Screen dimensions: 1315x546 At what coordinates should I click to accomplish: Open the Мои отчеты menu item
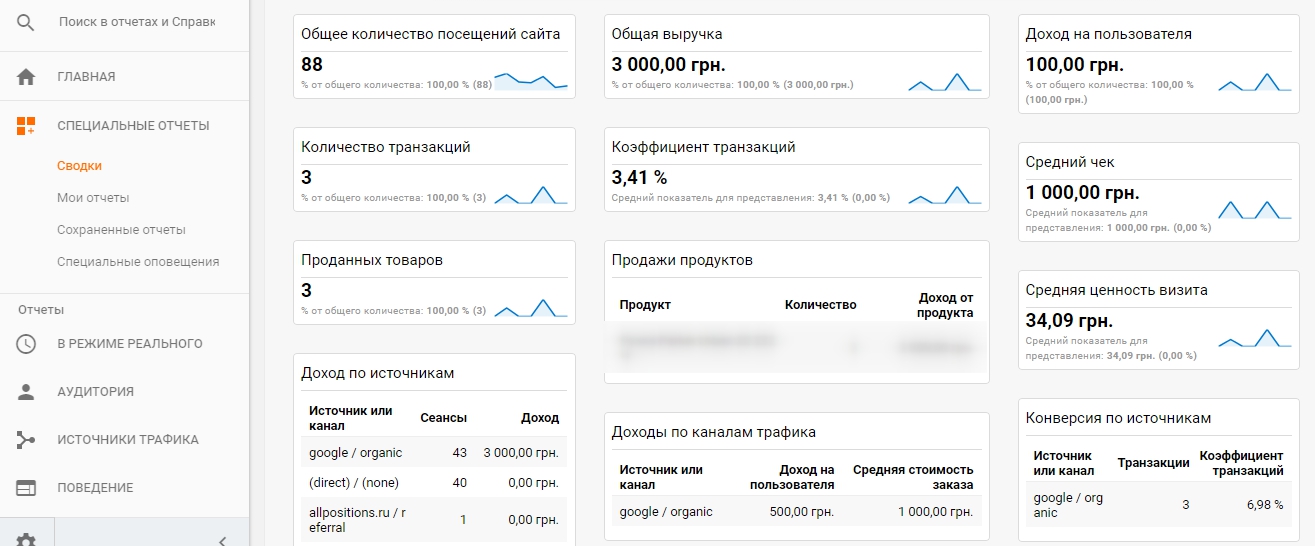click(x=93, y=198)
